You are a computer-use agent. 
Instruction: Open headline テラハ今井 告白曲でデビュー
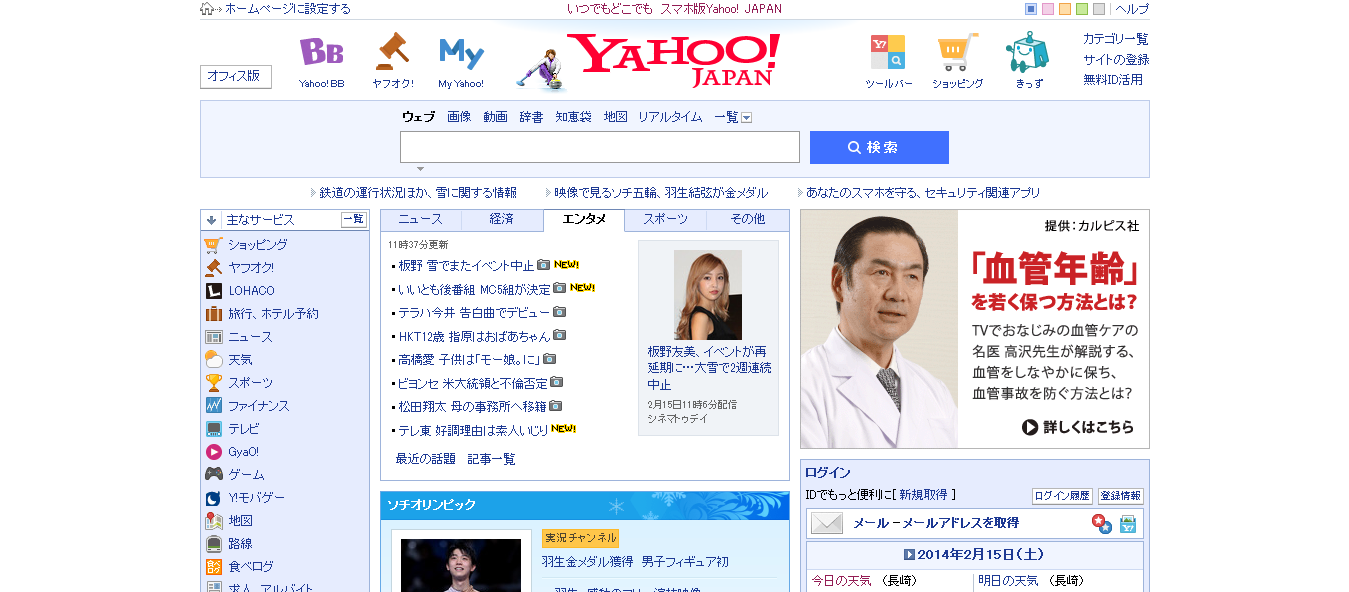474,312
